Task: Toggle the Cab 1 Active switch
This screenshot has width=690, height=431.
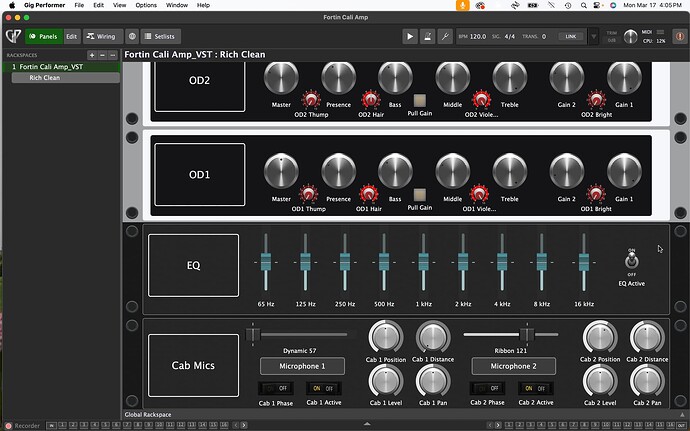Action: point(324,388)
